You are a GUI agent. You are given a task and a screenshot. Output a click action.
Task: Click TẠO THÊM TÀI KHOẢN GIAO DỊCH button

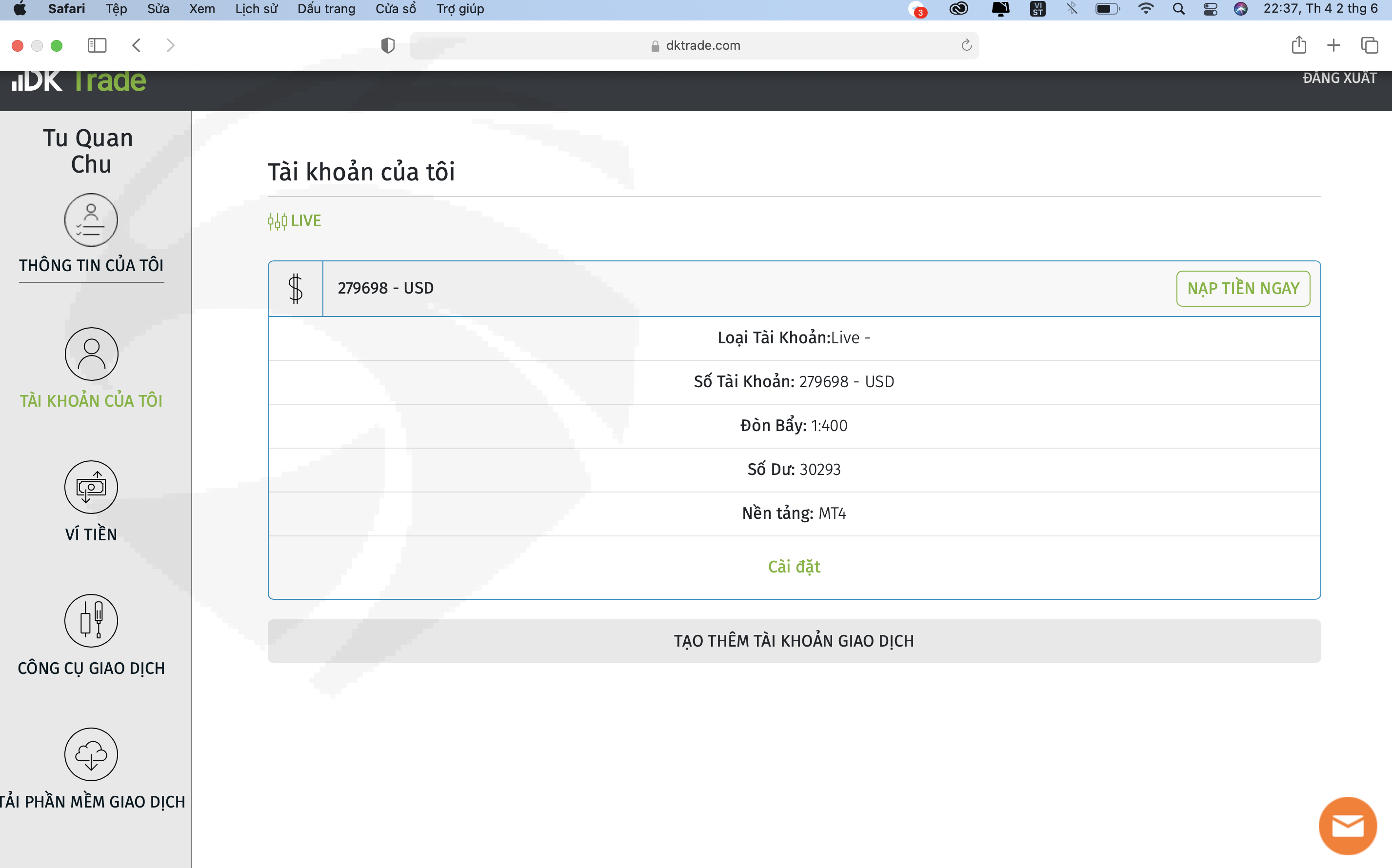(794, 641)
